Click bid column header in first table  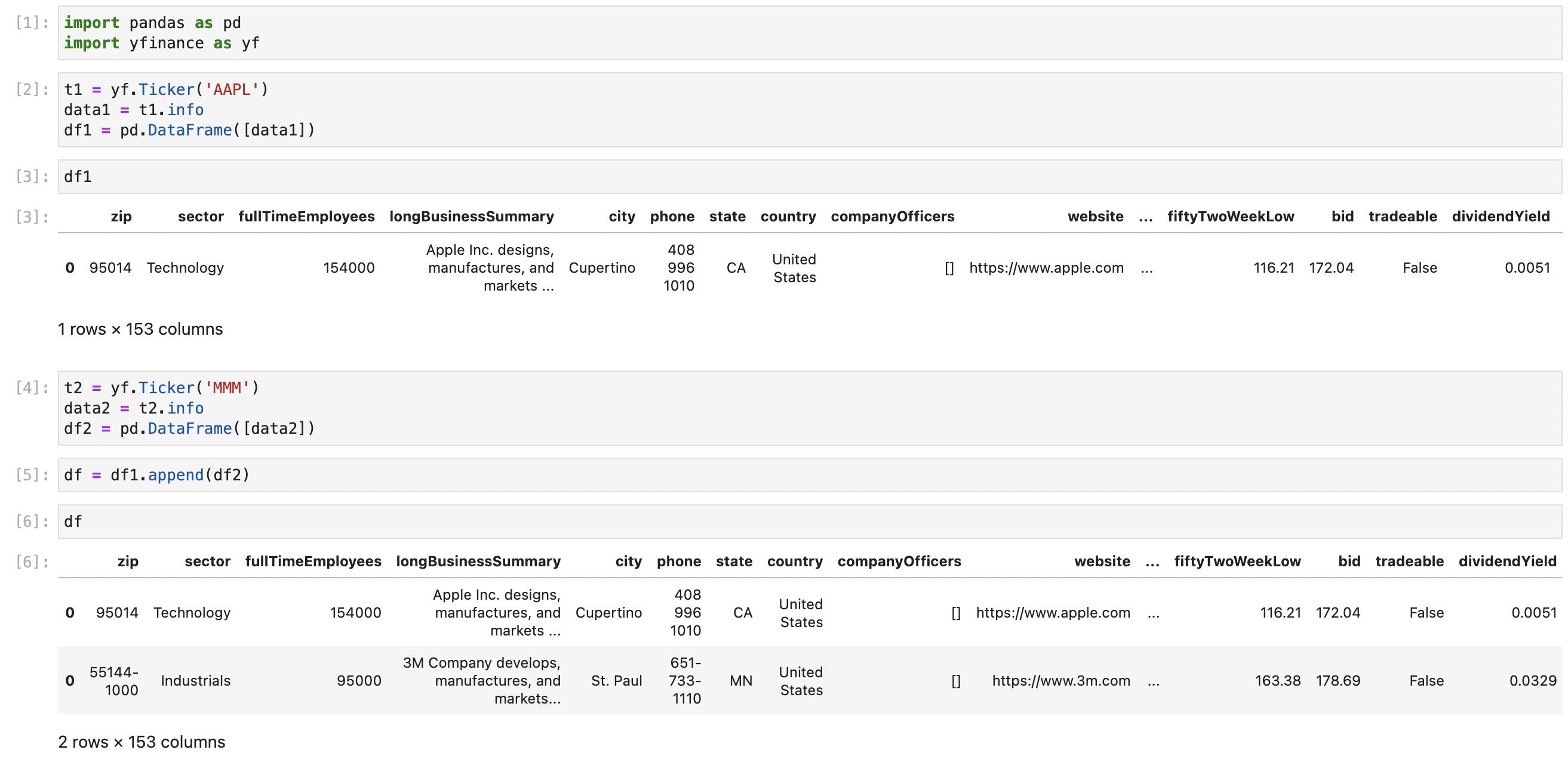pos(1343,217)
